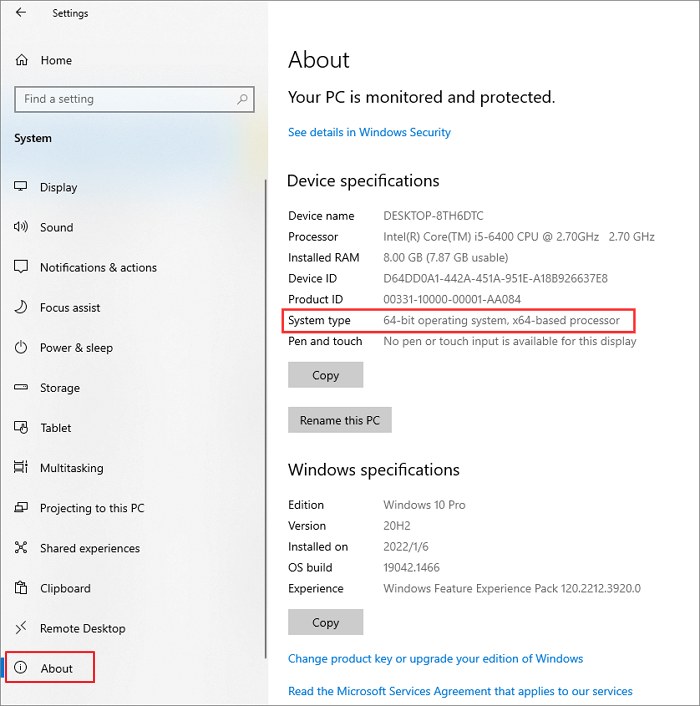Image resolution: width=700 pixels, height=706 pixels.
Task: Click the Storage drive icon
Action: [x=21, y=388]
